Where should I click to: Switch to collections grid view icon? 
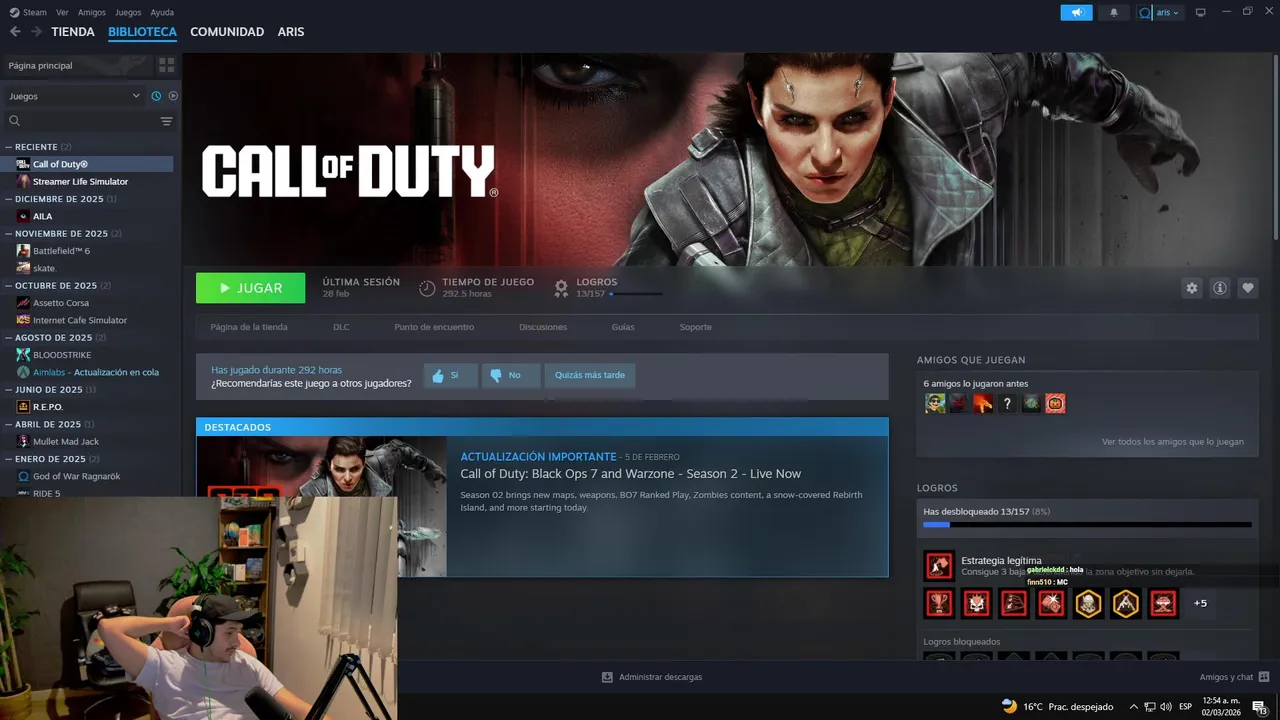[x=166, y=65]
